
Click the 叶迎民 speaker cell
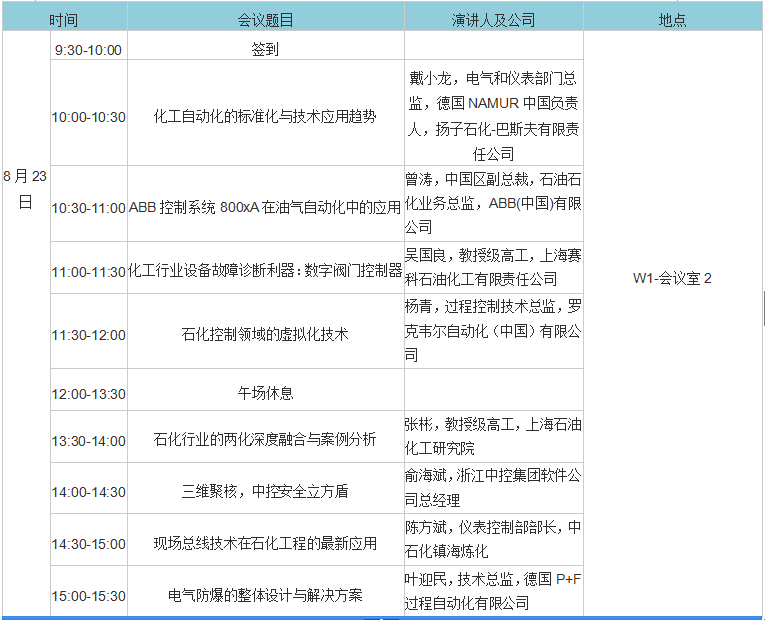[493, 591]
